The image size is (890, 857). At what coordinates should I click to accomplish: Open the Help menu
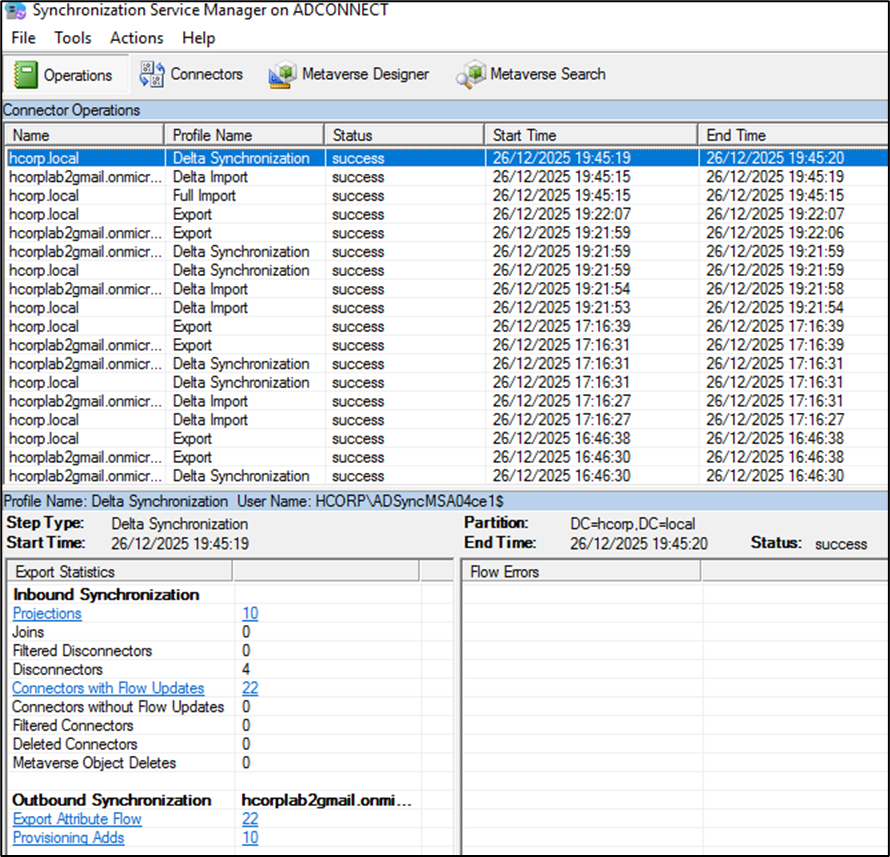pos(198,38)
